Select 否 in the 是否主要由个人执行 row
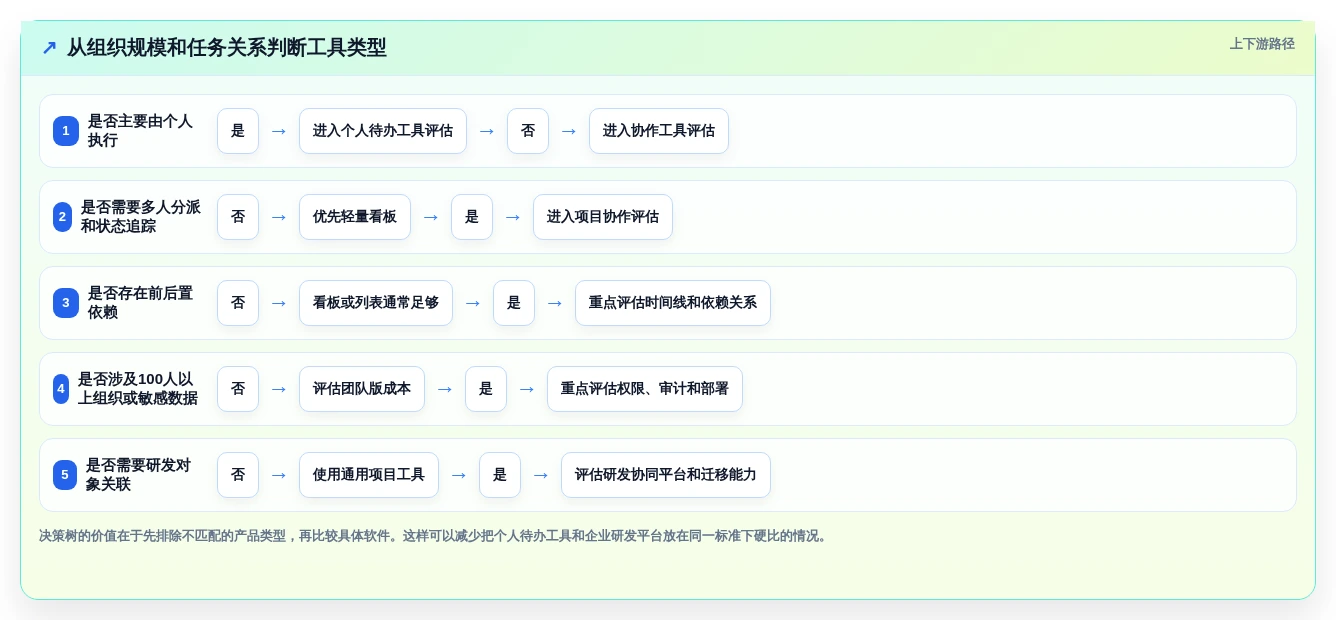Screen dimensions: 1336x620 [x=528, y=131]
